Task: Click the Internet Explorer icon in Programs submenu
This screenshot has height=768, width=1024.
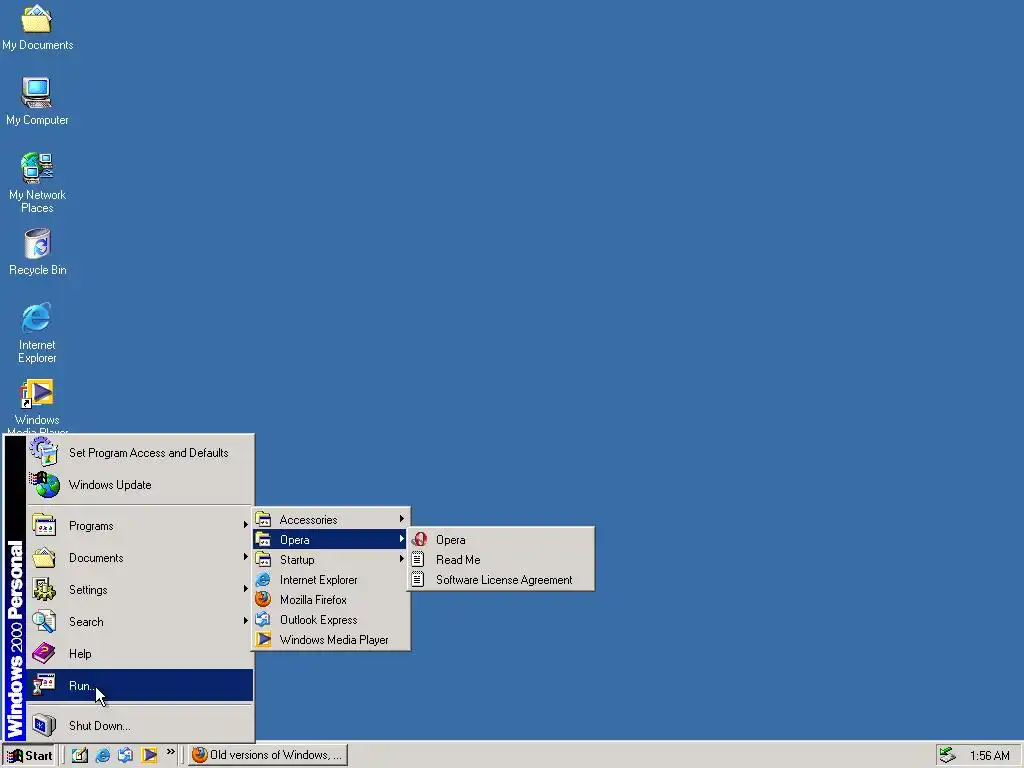Action: pos(263,579)
